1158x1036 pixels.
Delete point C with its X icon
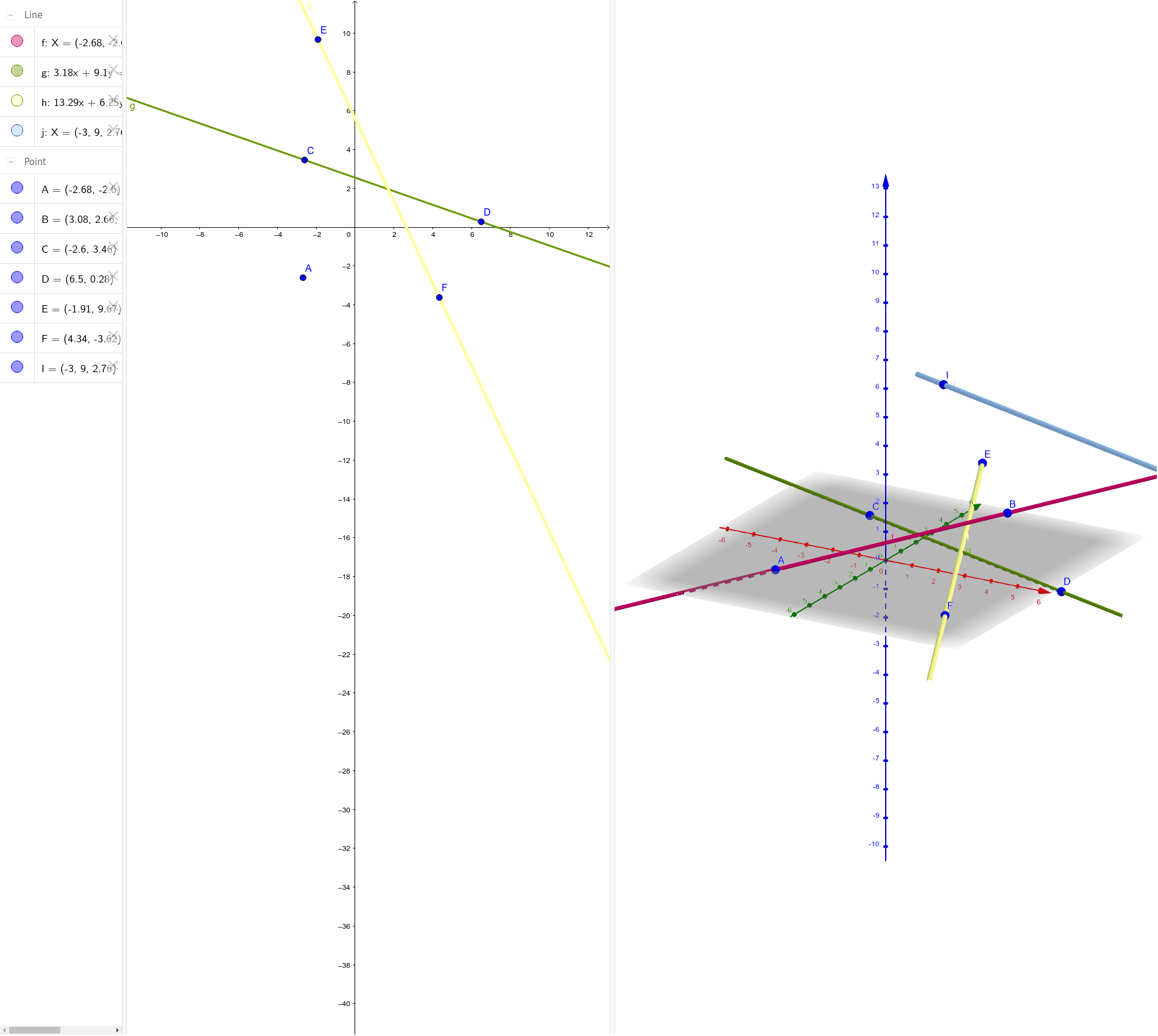[x=113, y=246]
